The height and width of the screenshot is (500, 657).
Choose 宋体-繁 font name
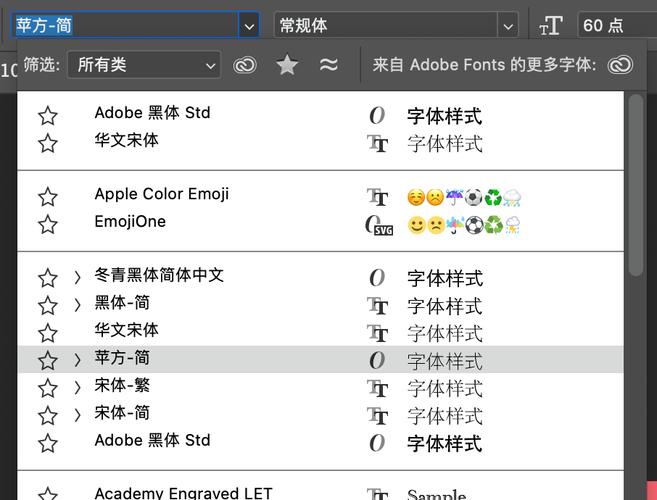[x=122, y=385]
